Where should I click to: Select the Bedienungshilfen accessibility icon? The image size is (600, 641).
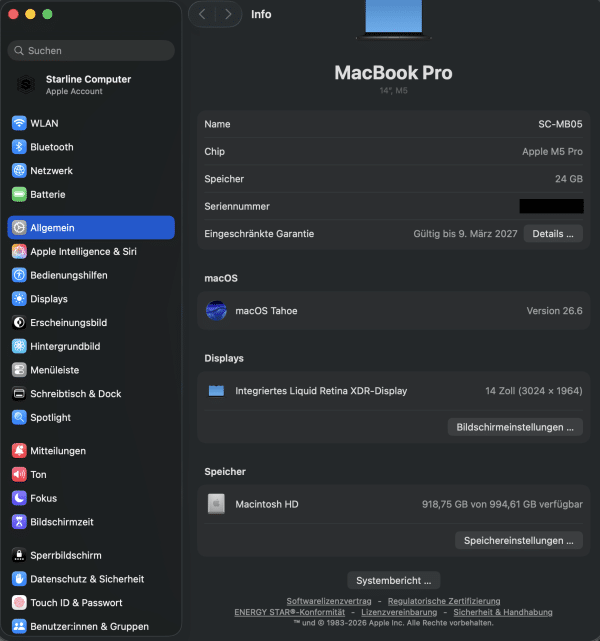coord(19,275)
